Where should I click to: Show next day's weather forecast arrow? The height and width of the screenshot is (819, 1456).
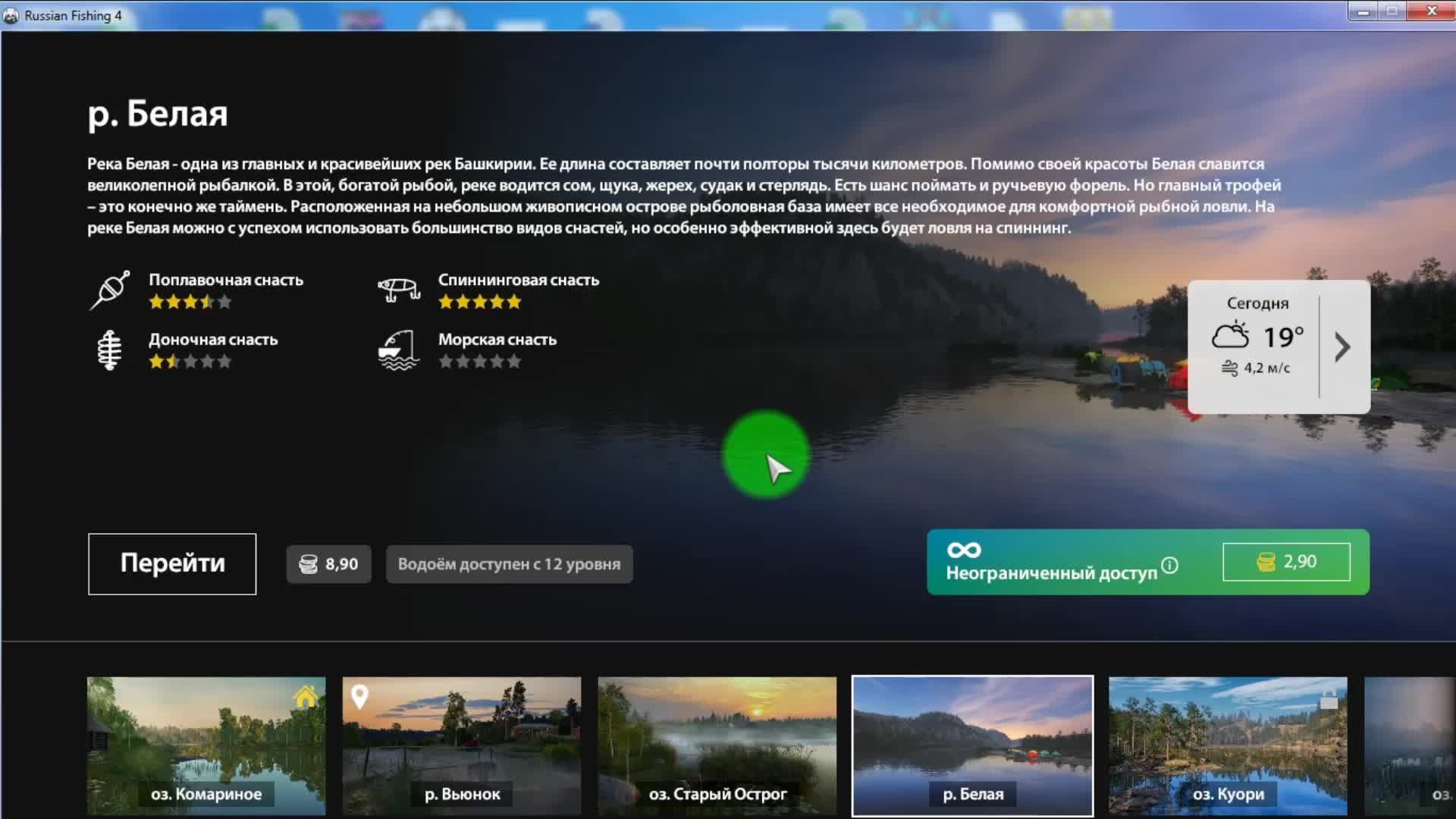(1342, 347)
